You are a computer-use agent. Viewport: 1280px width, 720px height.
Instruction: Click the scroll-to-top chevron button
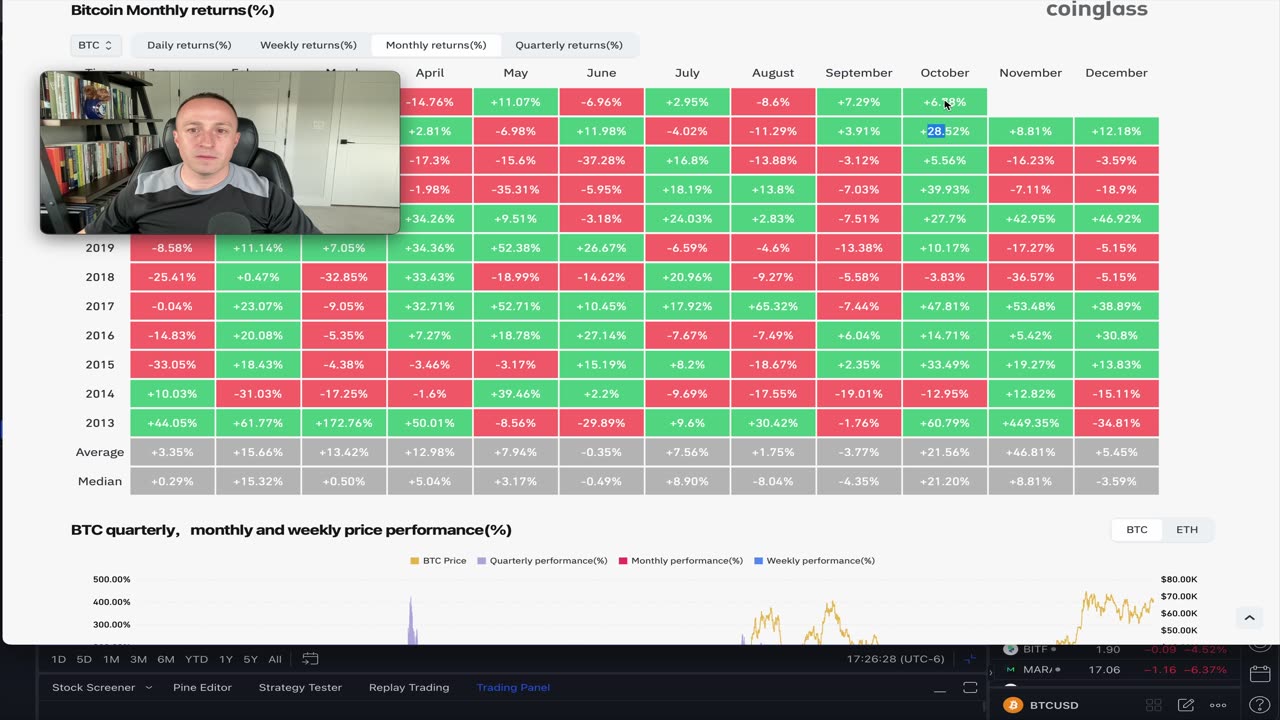1249,618
